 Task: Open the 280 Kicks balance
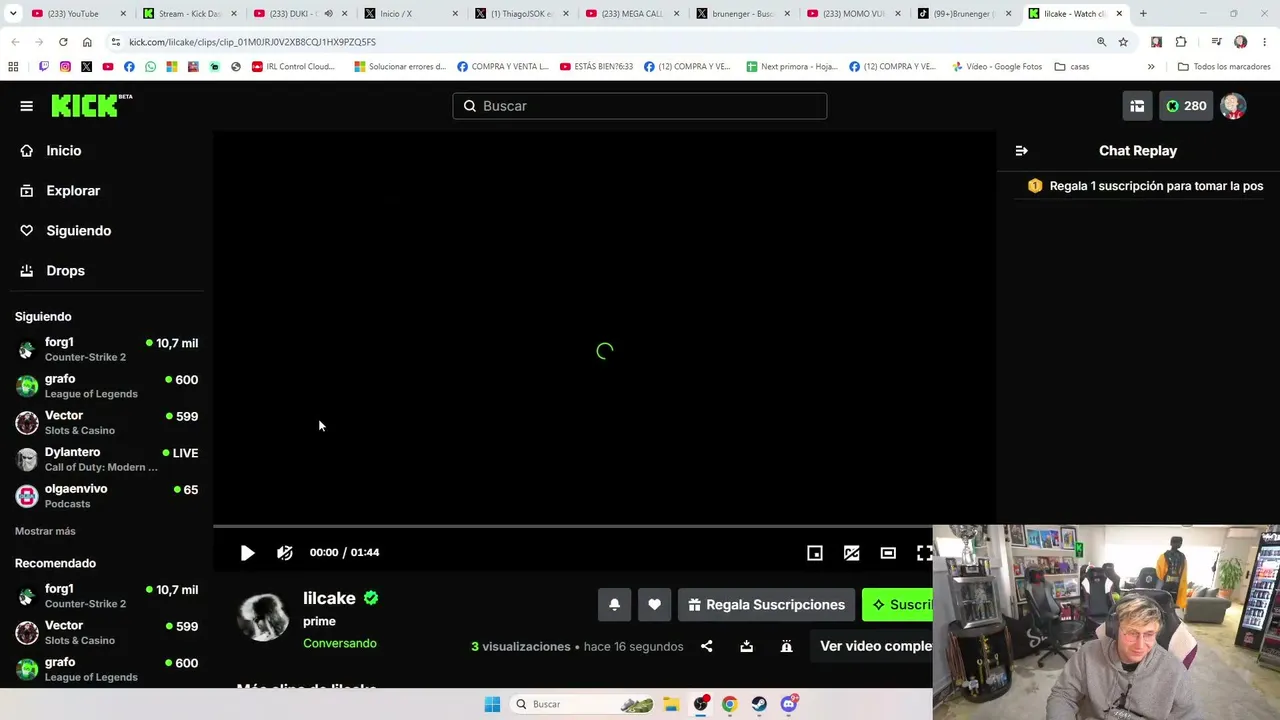point(1186,106)
